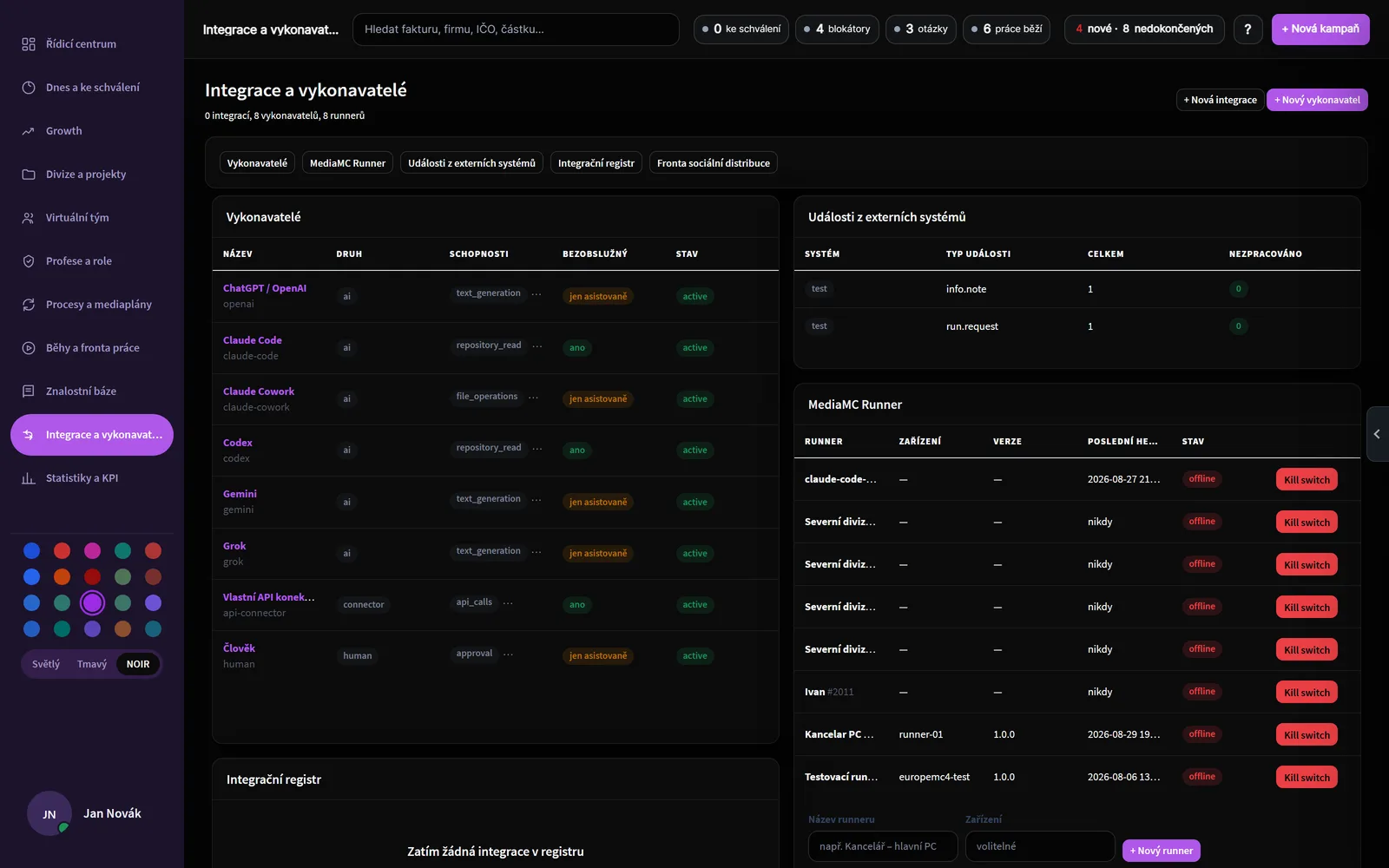
Task: Click + Nový vykonavatel button
Action: [x=1317, y=100]
